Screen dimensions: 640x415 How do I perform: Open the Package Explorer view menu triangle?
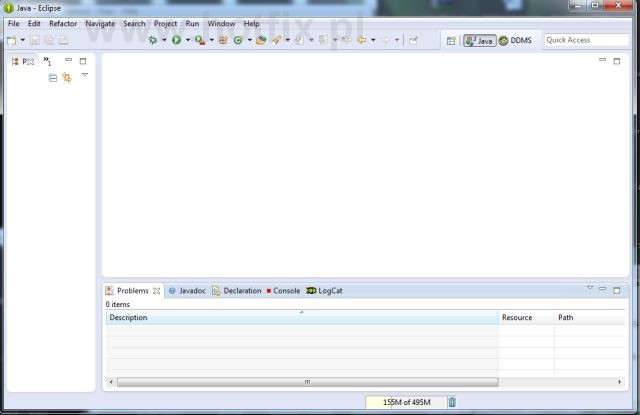[84, 75]
